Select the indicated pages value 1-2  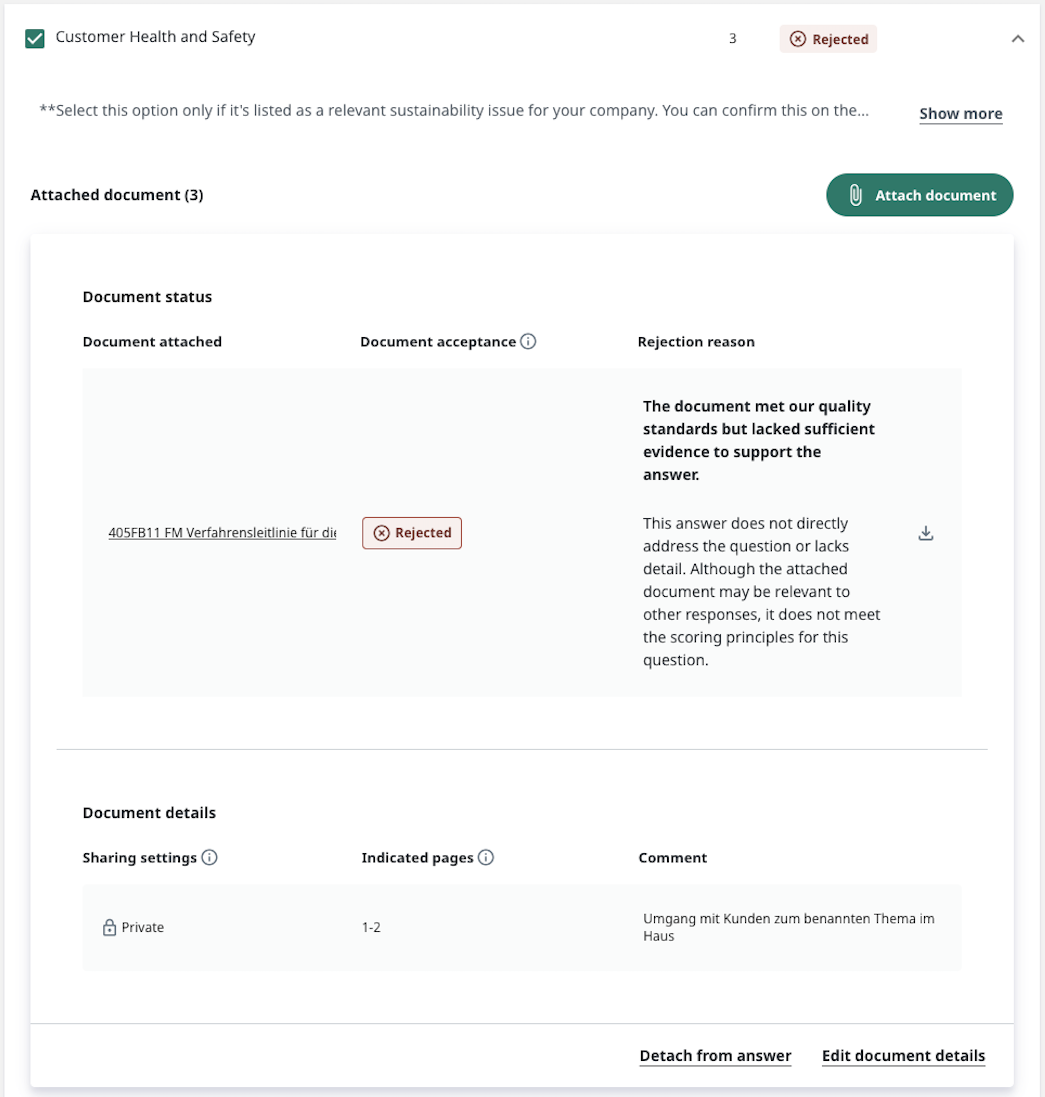[x=371, y=928]
